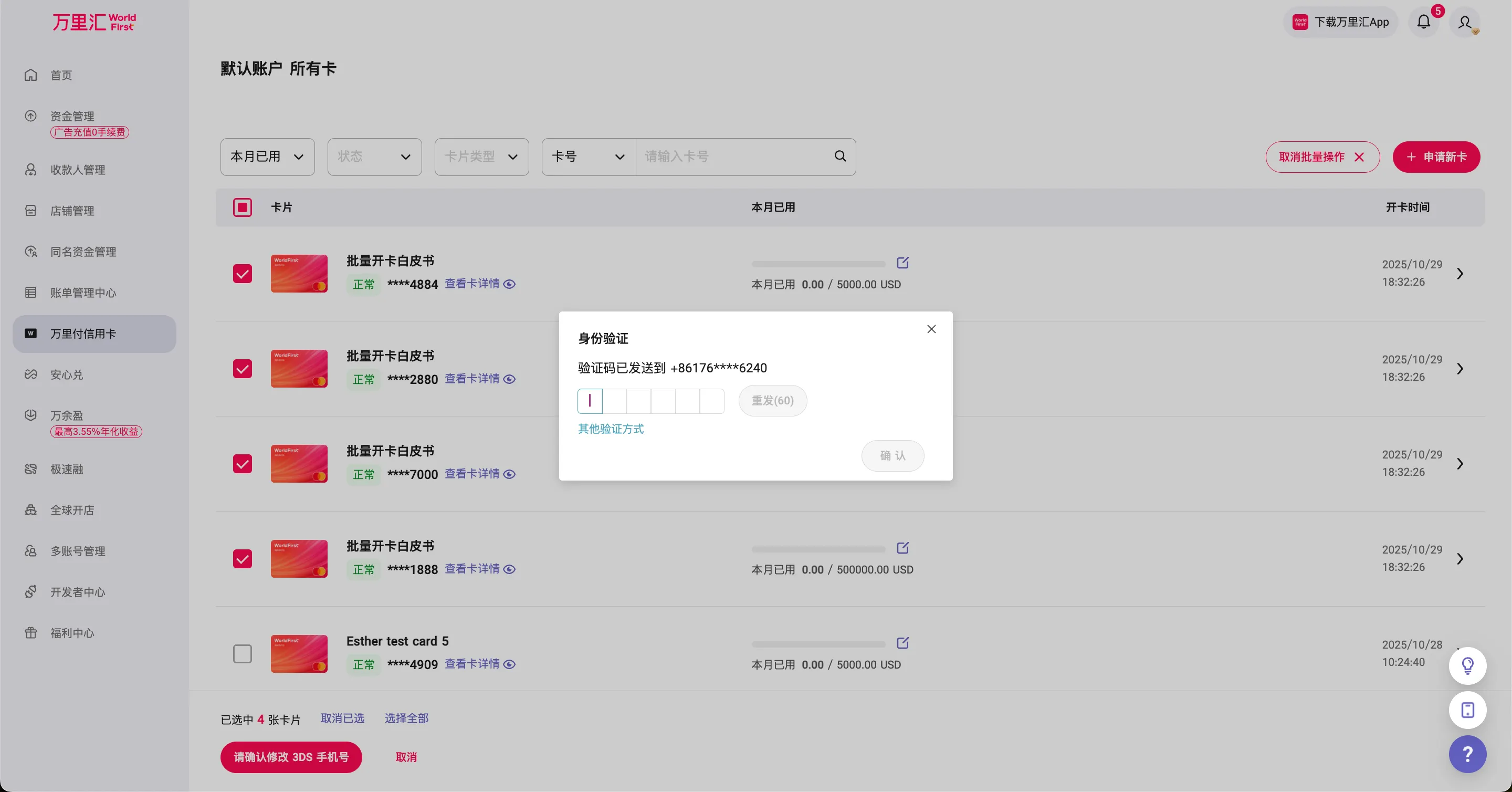This screenshot has width=1512, height=792.
Task: Open the notifications bell icon
Action: pos(1424,22)
